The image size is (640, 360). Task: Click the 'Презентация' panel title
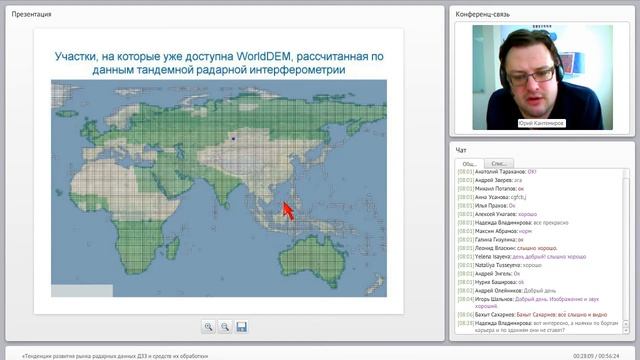click(x=31, y=14)
